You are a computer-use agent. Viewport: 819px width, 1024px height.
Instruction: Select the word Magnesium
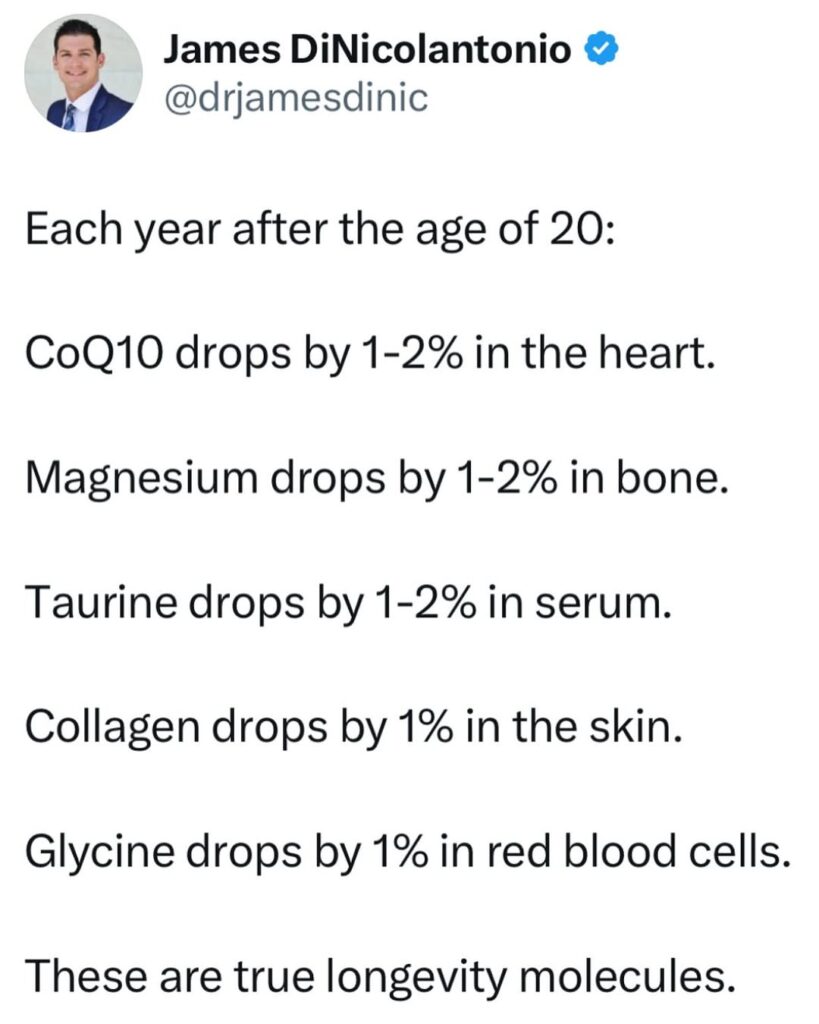[x=142, y=478]
